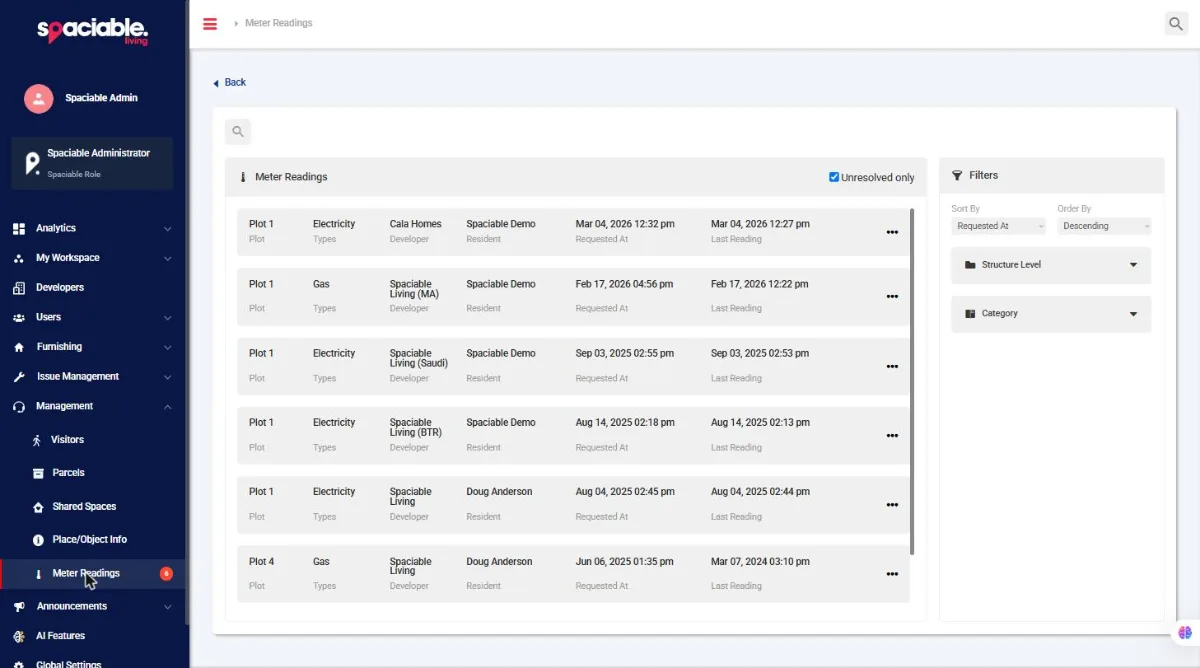Viewport: 1200px width, 668px height.
Task: Open the AI brain icon at bottom right
Action: 1185,632
